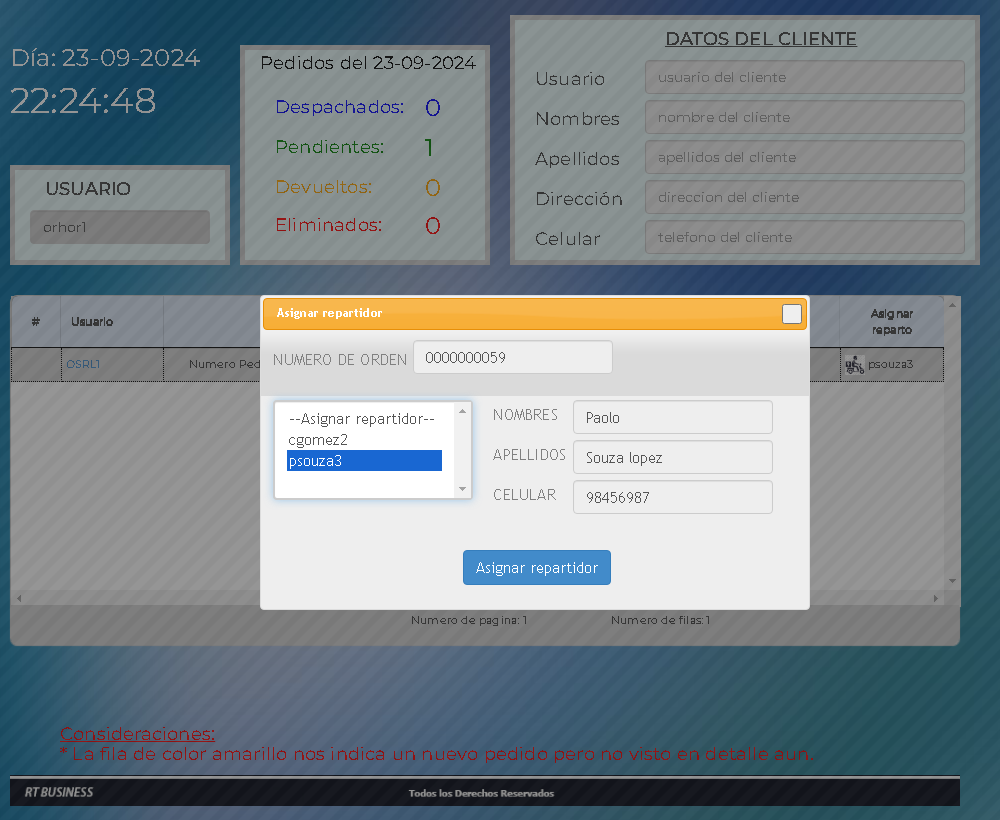Click the 'usuario del cliente' input
1000x820 pixels.
point(804,77)
